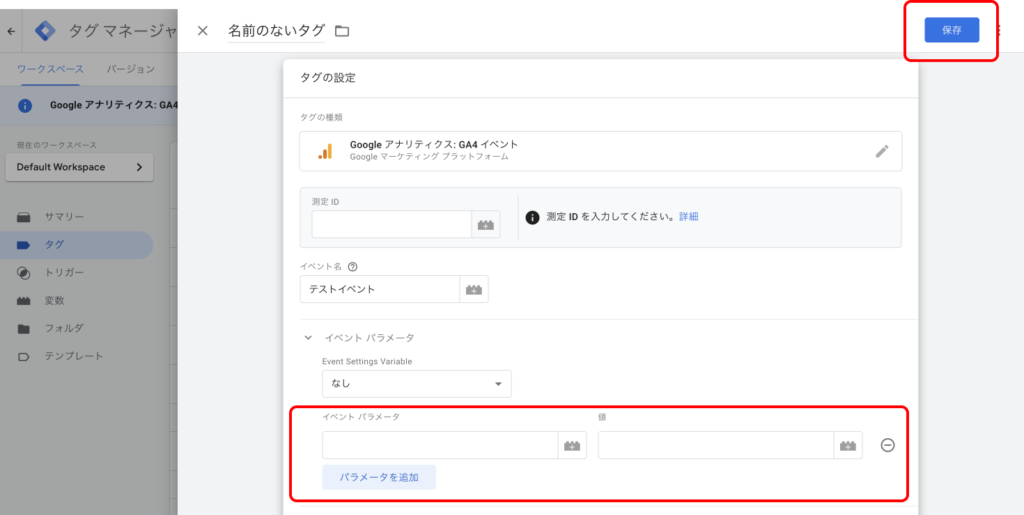Click the タグの設定 section heading
1024x515 pixels.
pyautogui.click(x=328, y=78)
